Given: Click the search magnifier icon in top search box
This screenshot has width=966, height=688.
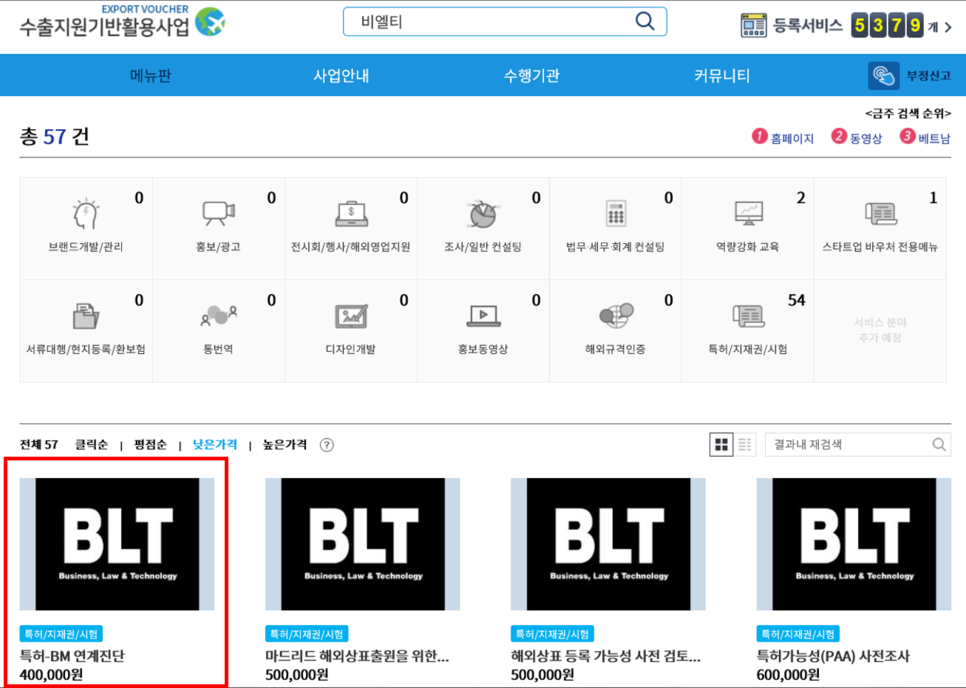Looking at the screenshot, I should click(644, 22).
